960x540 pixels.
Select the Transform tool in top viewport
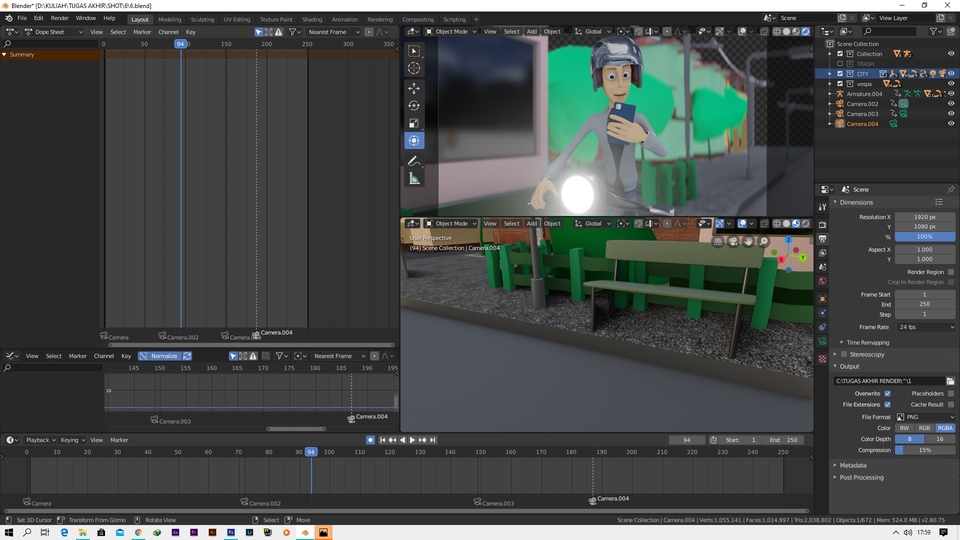tap(414, 141)
